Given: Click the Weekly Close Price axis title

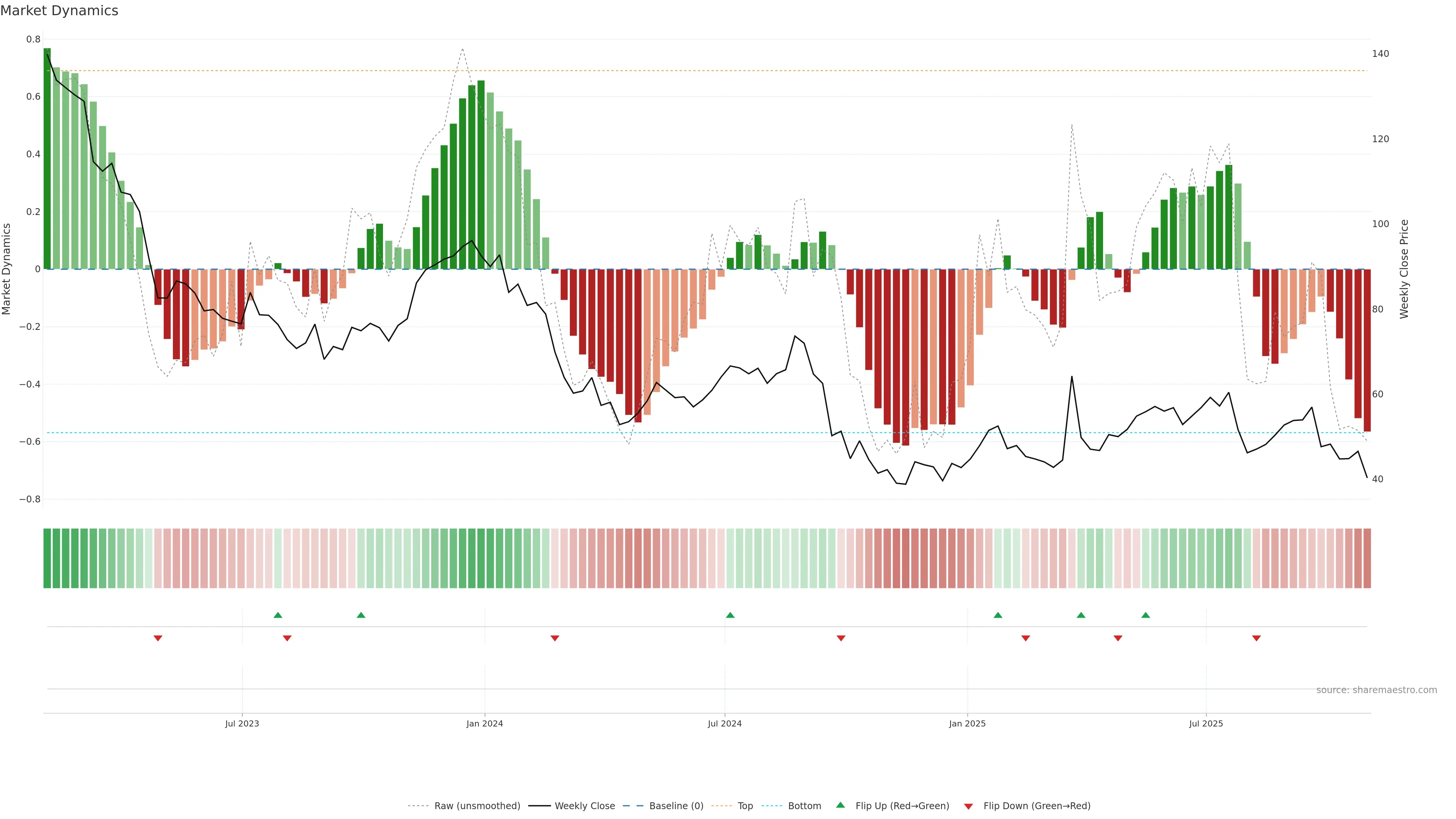Looking at the screenshot, I should [x=1404, y=269].
